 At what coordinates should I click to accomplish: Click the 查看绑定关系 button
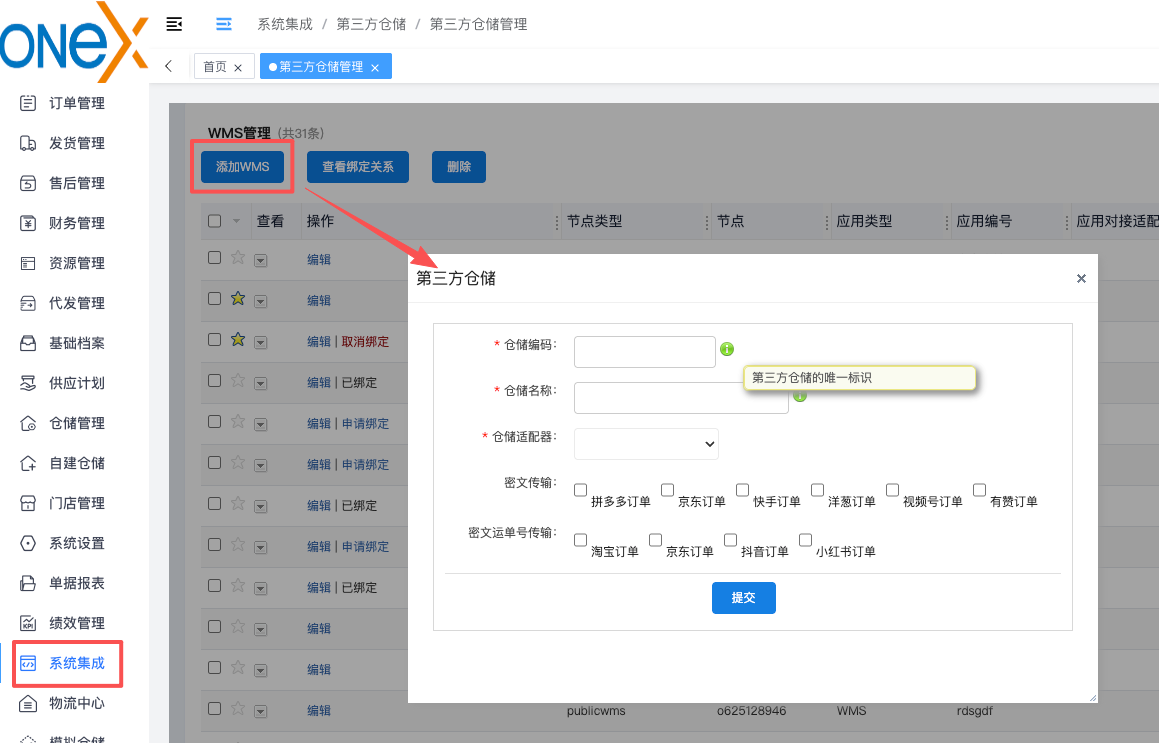click(358, 167)
